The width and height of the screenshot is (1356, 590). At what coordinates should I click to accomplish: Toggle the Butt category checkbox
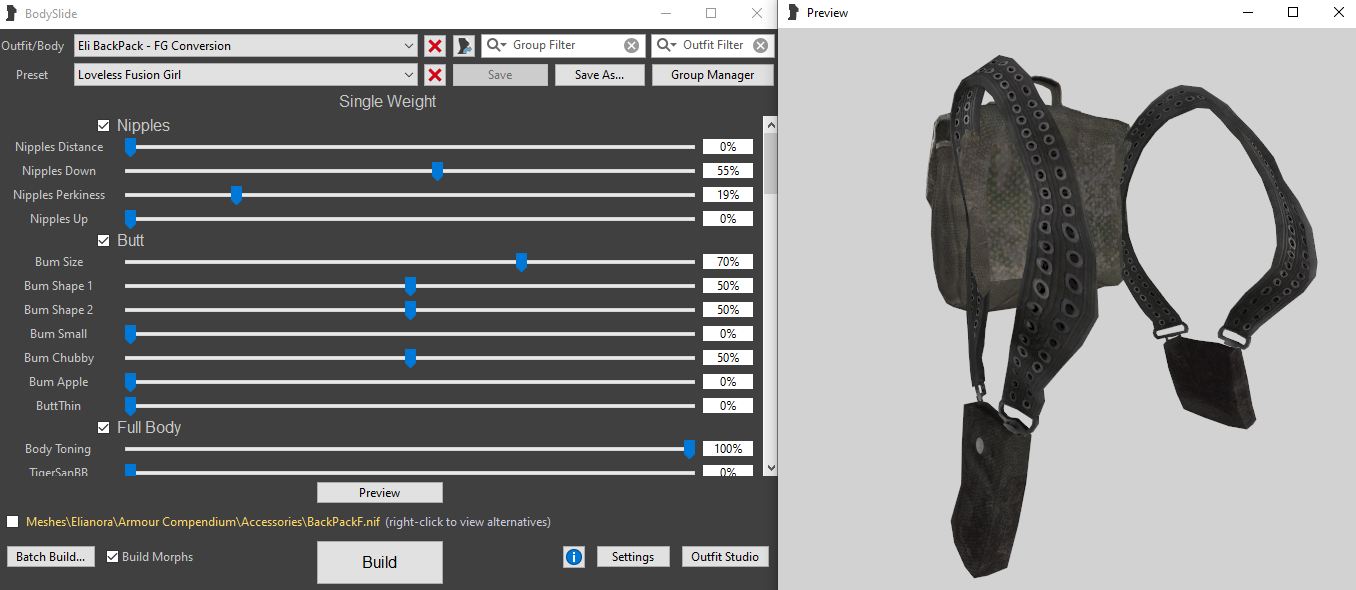click(103, 240)
